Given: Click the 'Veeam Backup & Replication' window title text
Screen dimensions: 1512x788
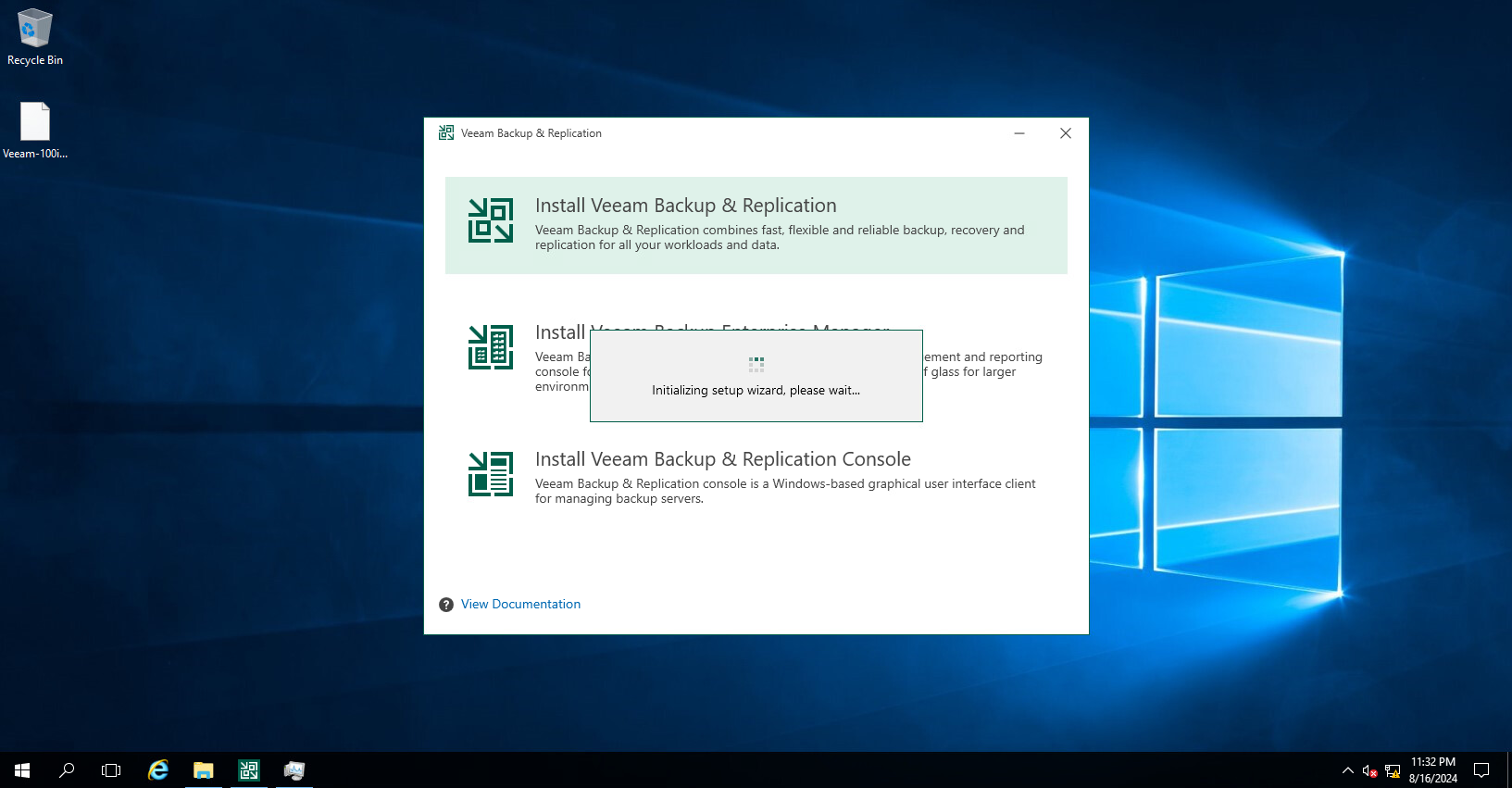Looking at the screenshot, I should pos(531,133).
